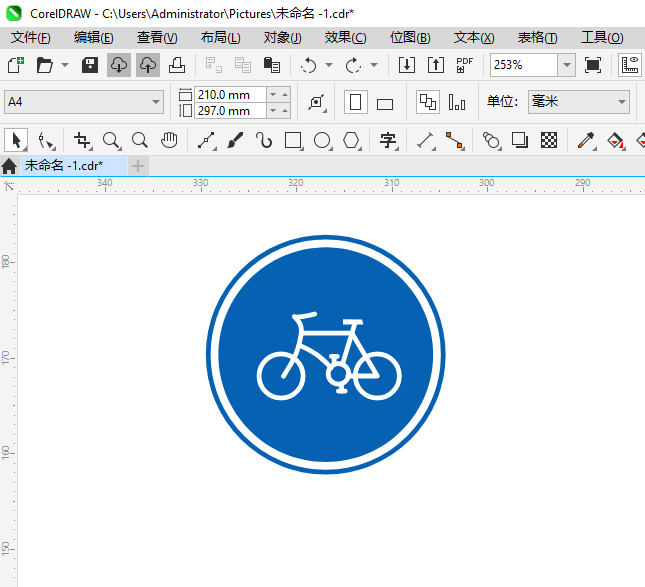Image resolution: width=645 pixels, height=587 pixels.
Task: Click the Import icon
Action: (407, 65)
